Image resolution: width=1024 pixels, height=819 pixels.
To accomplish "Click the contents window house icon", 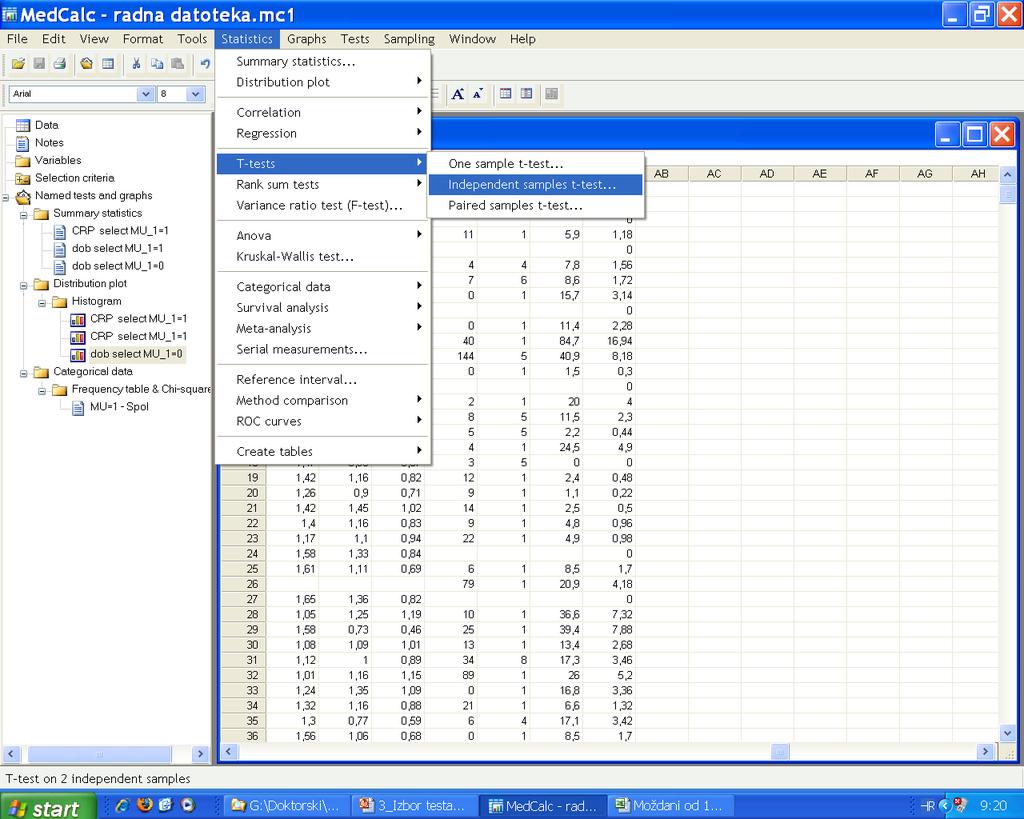I will click(87, 64).
